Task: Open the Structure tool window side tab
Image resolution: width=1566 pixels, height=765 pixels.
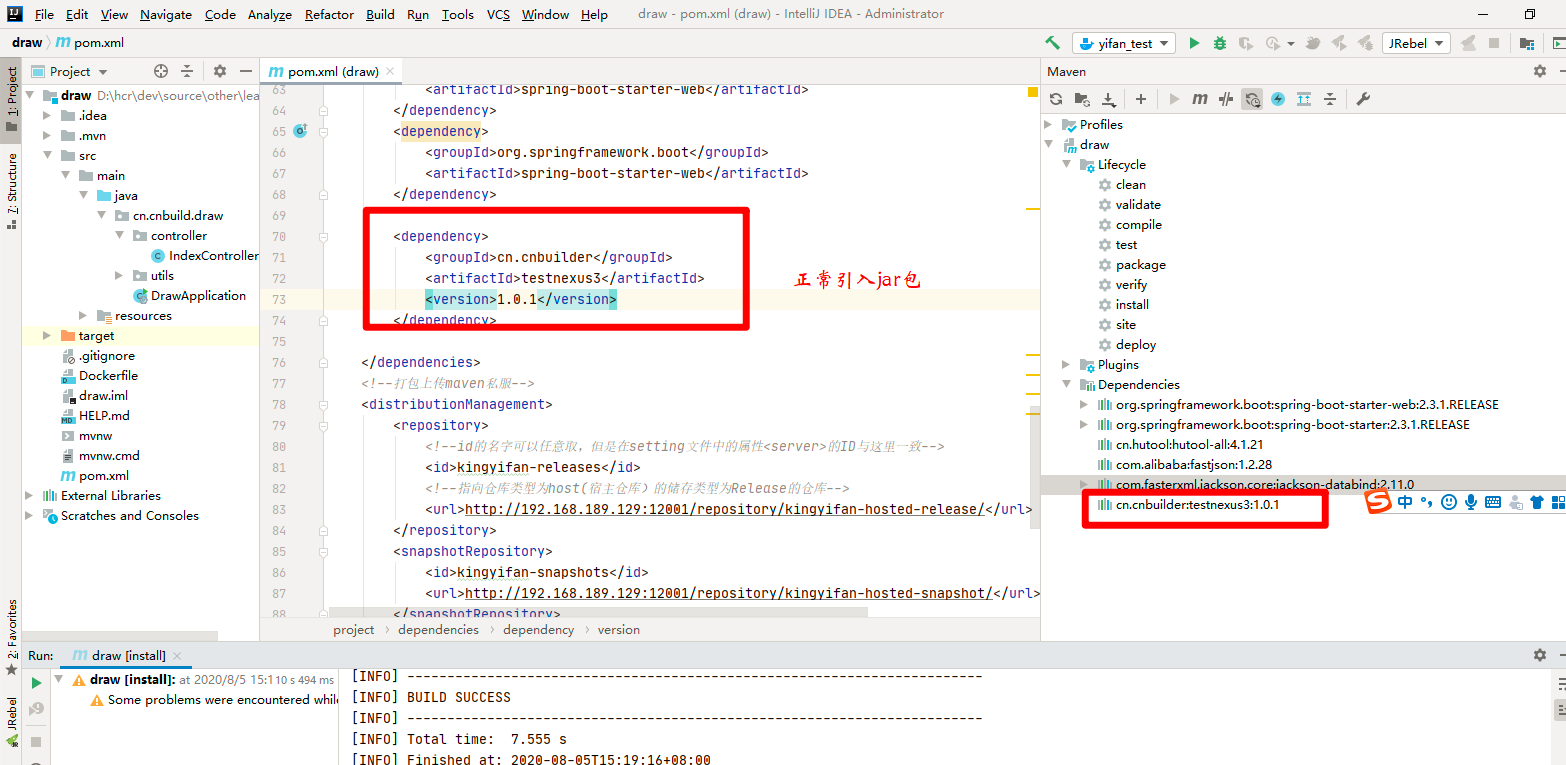Action: (x=12, y=191)
